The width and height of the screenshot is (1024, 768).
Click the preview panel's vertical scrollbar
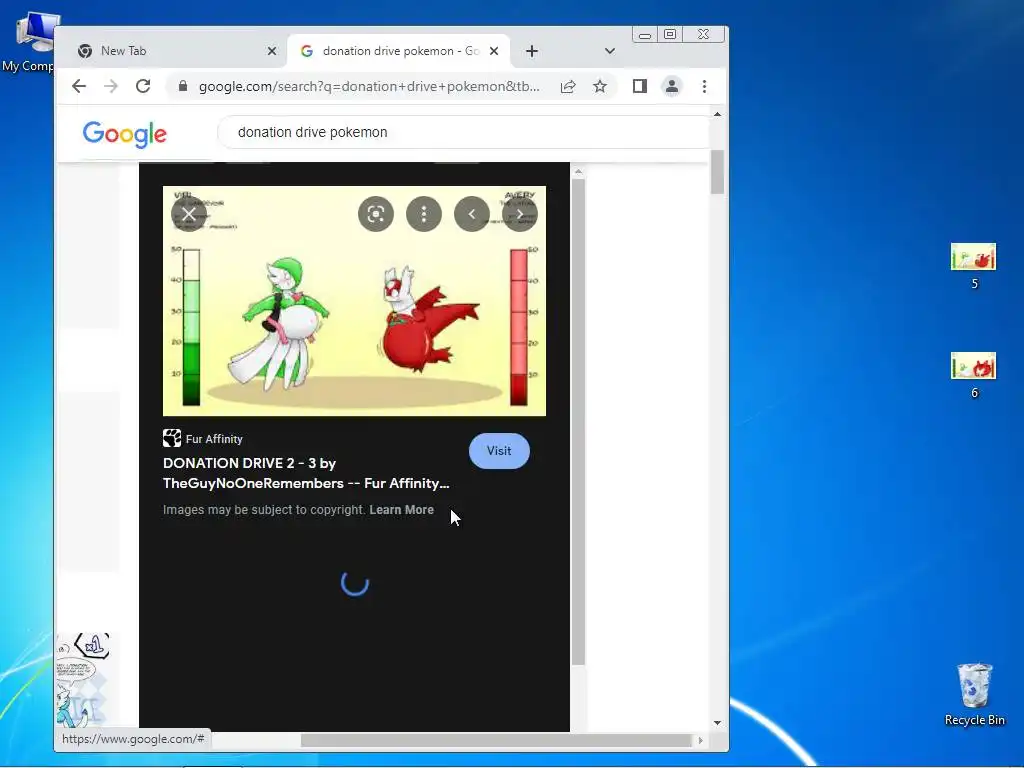point(578,421)
